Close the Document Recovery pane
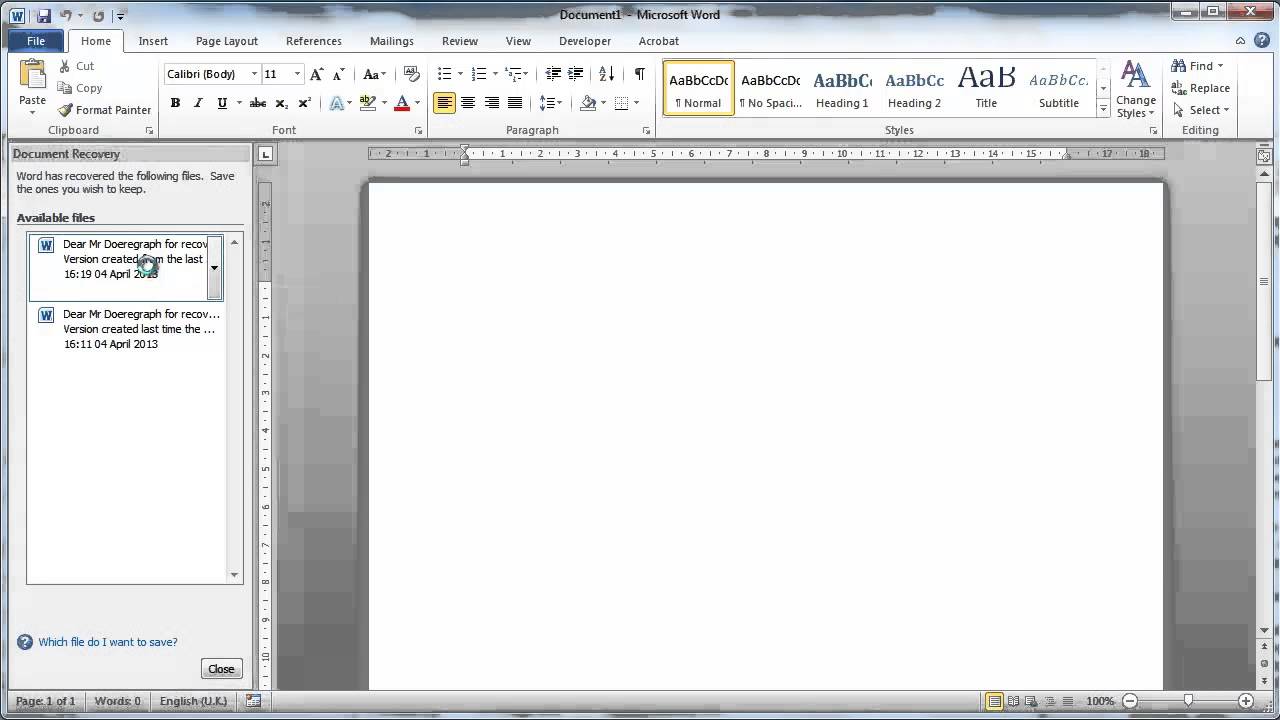Screen dimensions: 1280x720 click(x=221, y=669)
